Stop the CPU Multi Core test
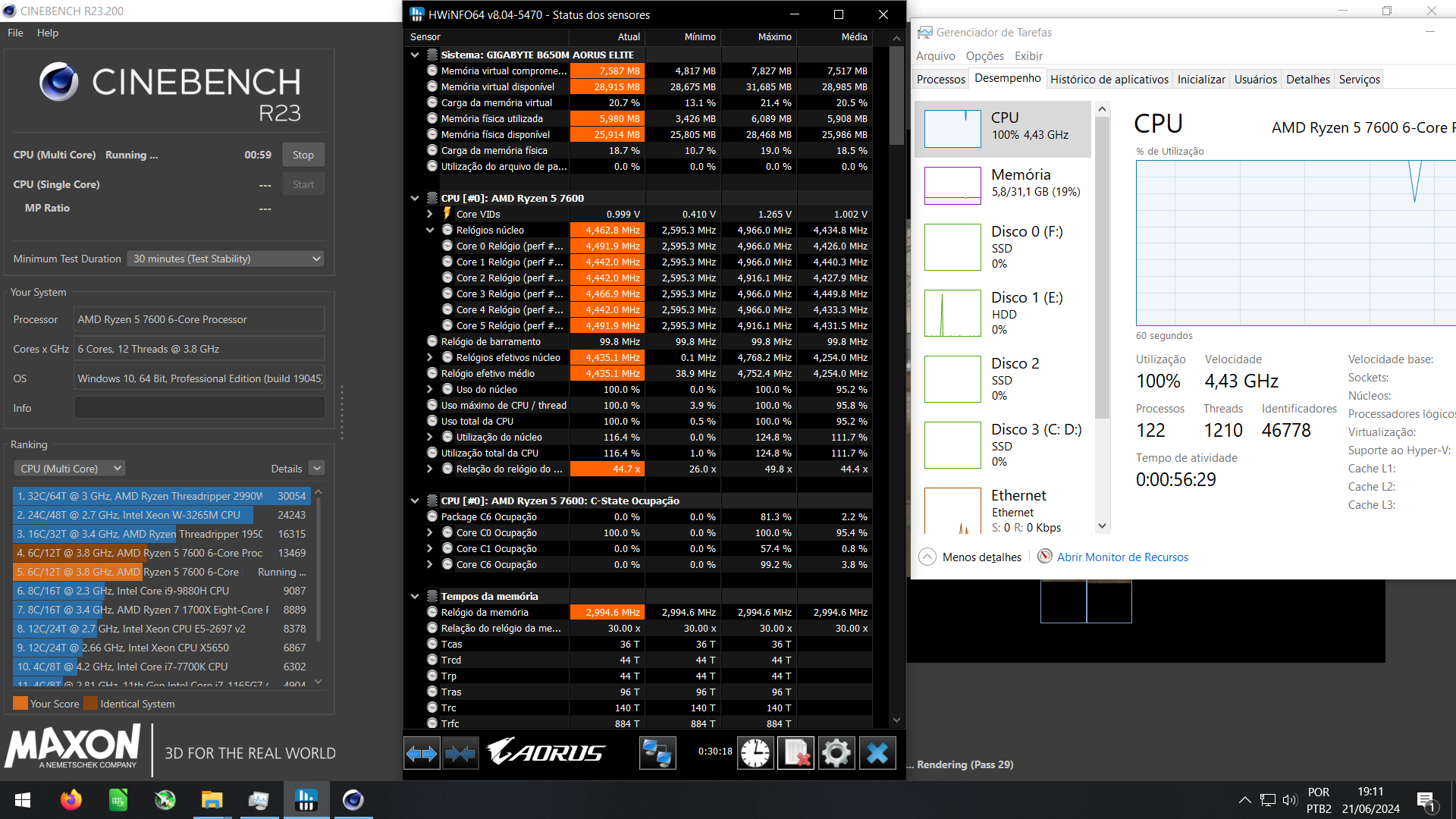 303,155
